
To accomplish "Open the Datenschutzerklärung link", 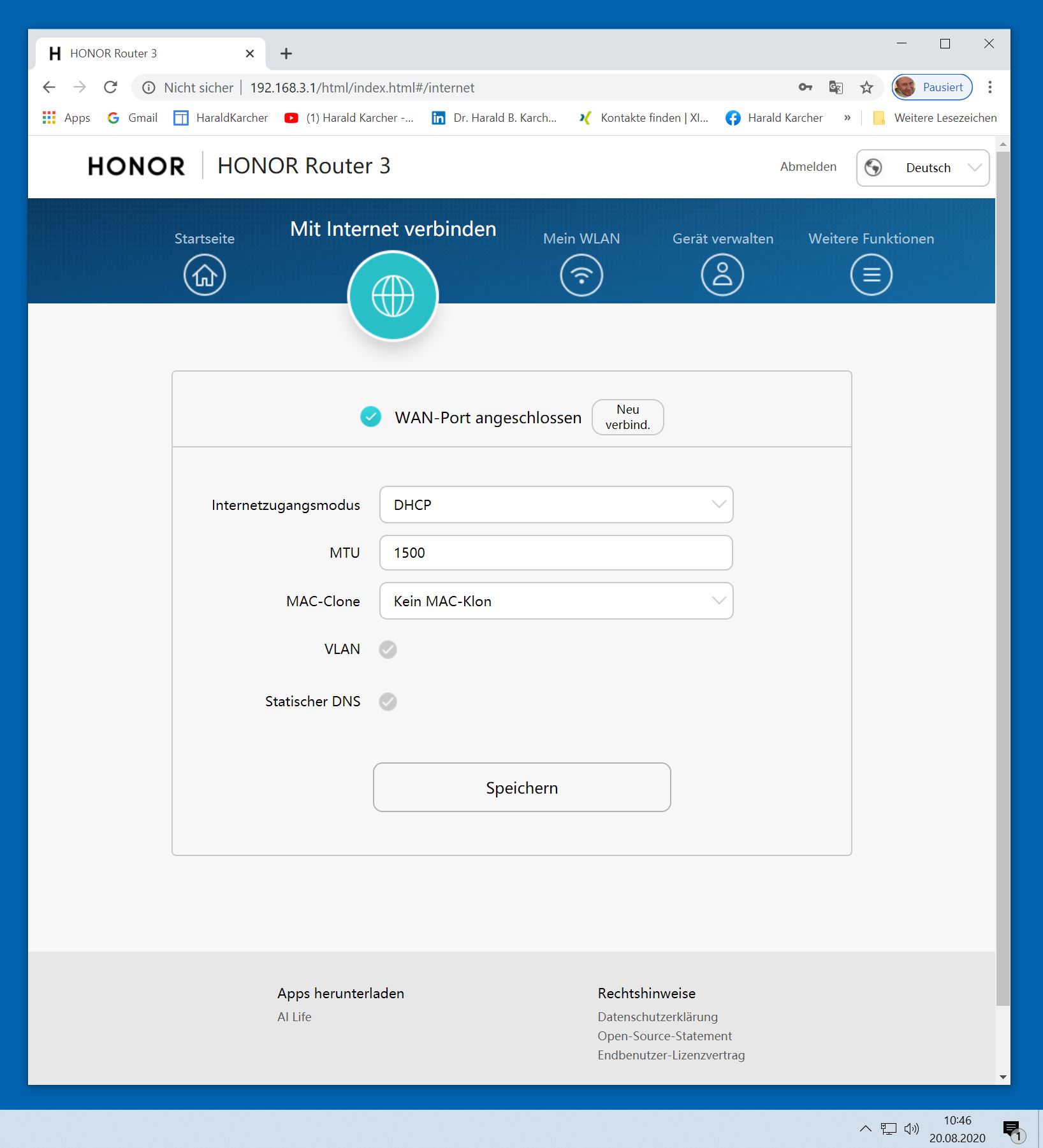I will coord(658,1017).
